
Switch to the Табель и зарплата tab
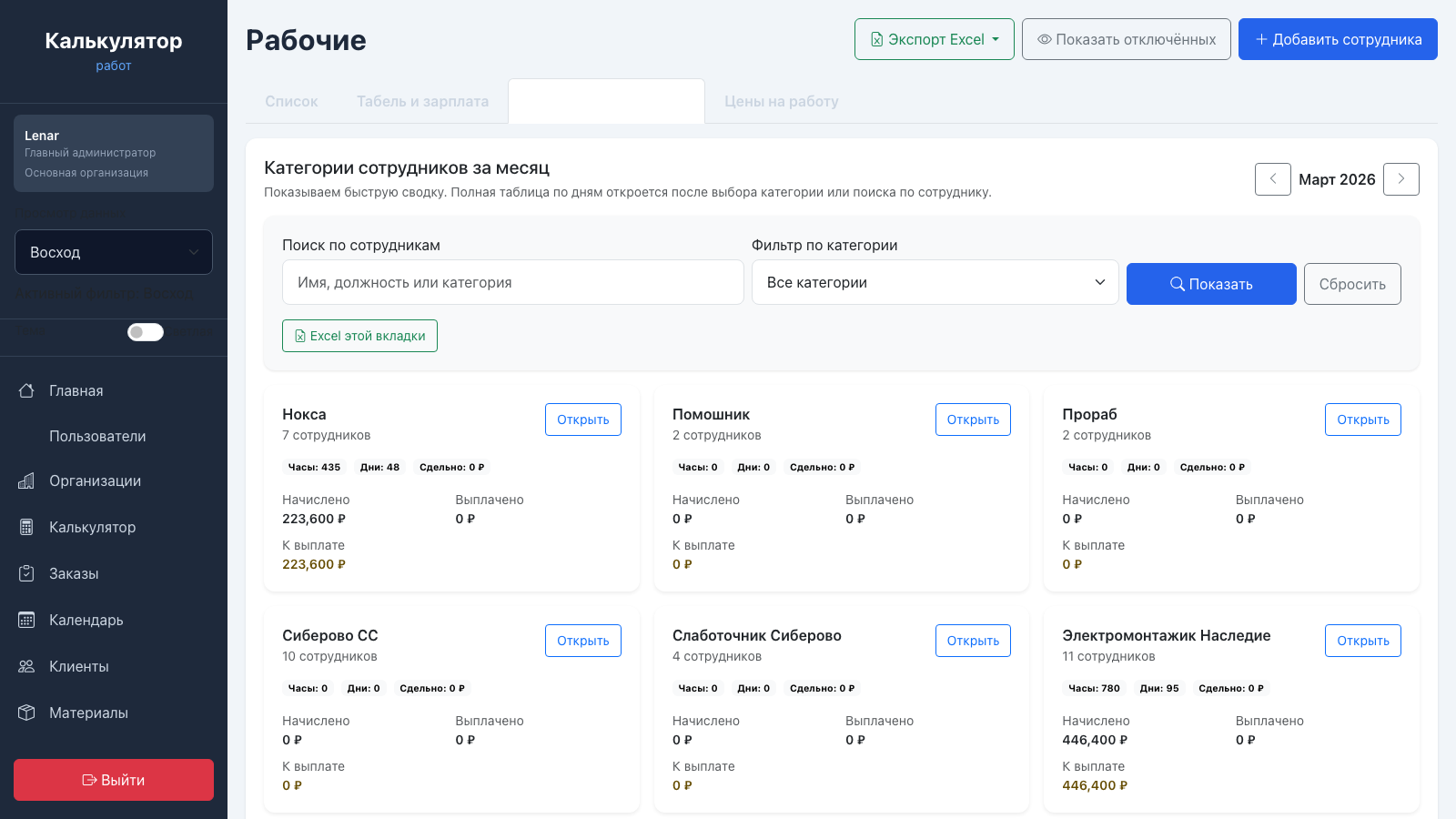pyautogui.click(x=422, y=101)
